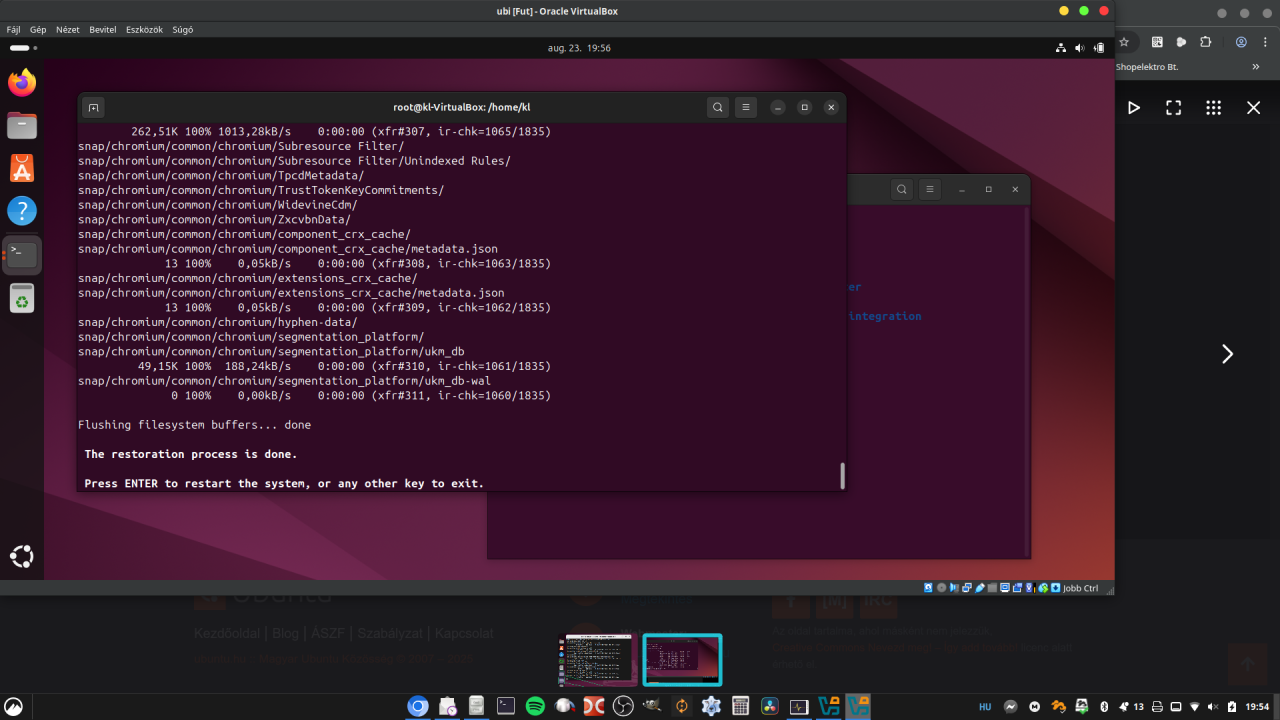
Task: Open OBS Studio from the taskbar
Action: (623, 706)
